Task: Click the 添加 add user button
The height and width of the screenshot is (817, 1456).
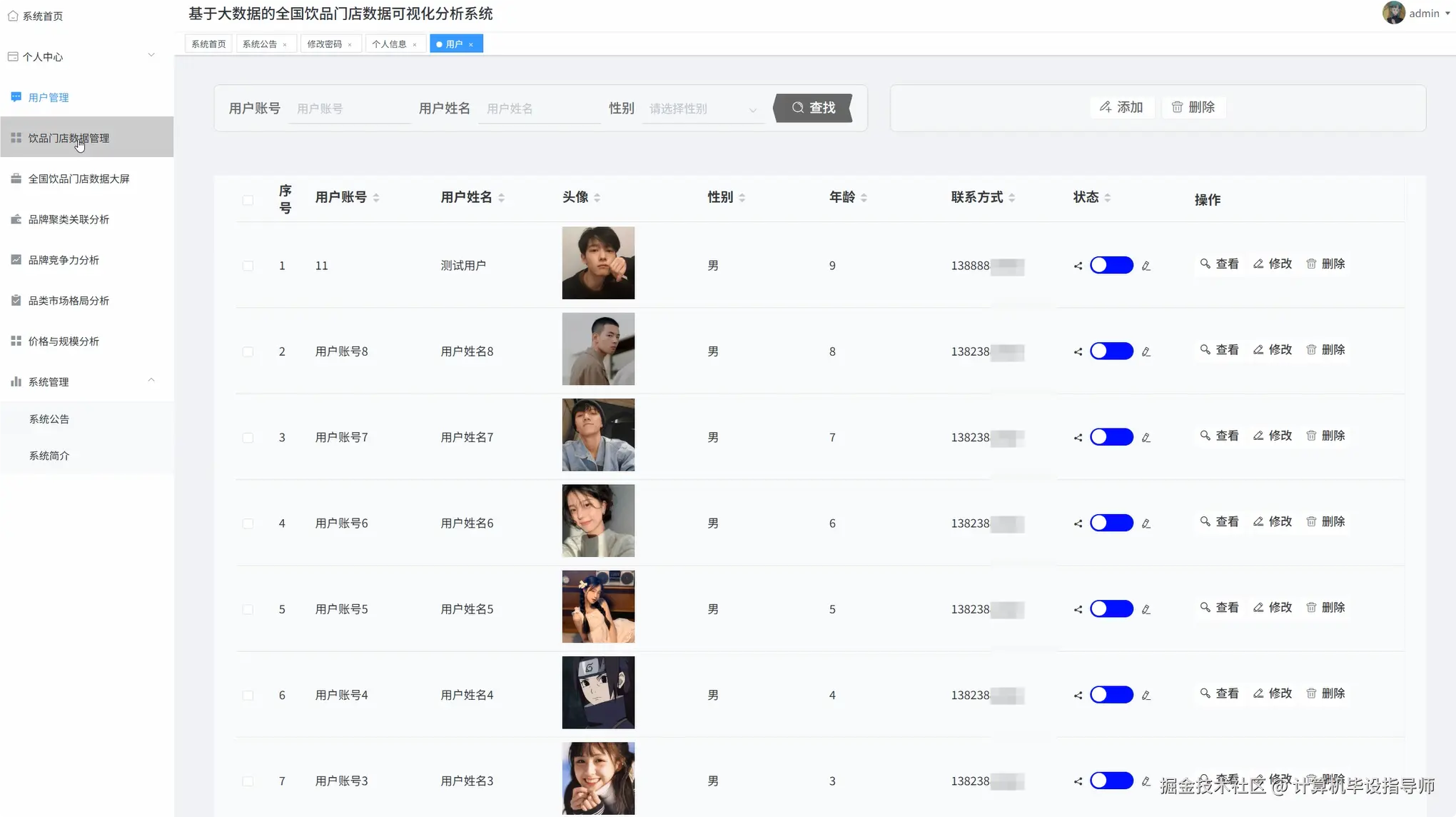Action: pyautogui.click(x=1122, y=107)
